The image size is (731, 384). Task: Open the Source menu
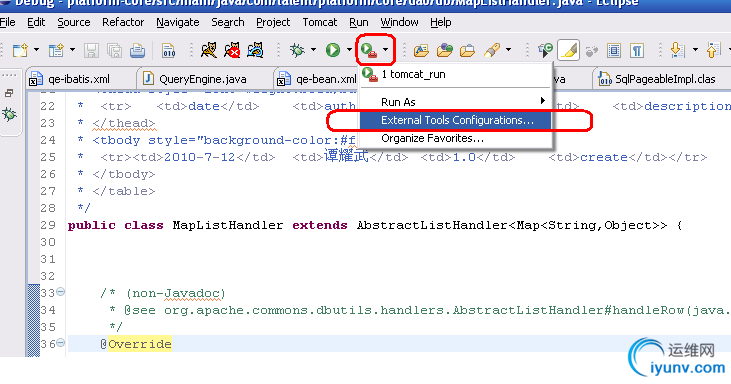click(x=74, y=22)
